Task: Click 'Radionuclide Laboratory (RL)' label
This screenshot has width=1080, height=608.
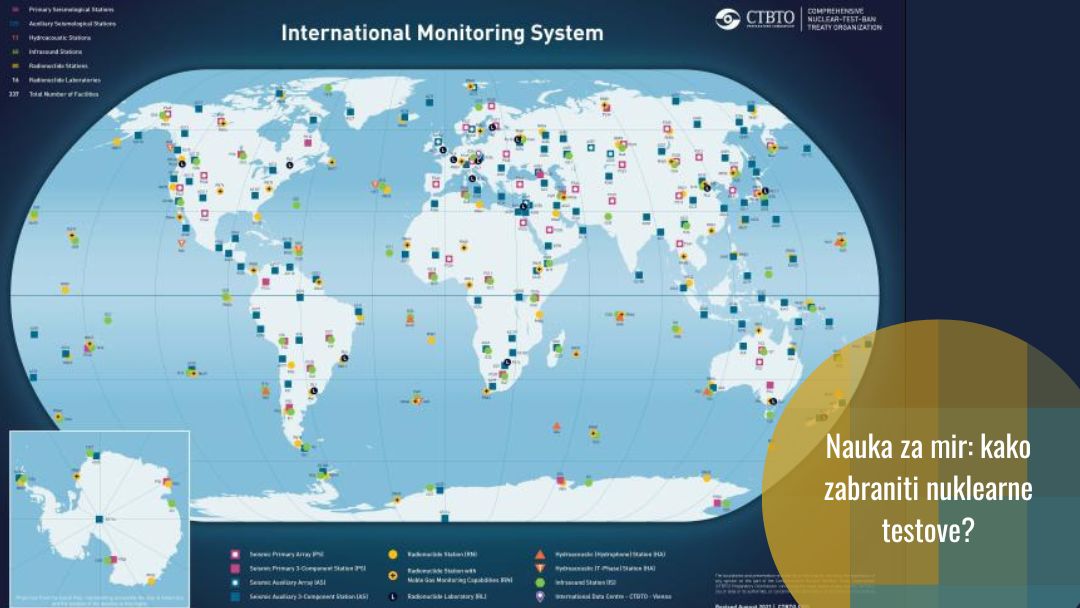Action: (x=446, y=597)
